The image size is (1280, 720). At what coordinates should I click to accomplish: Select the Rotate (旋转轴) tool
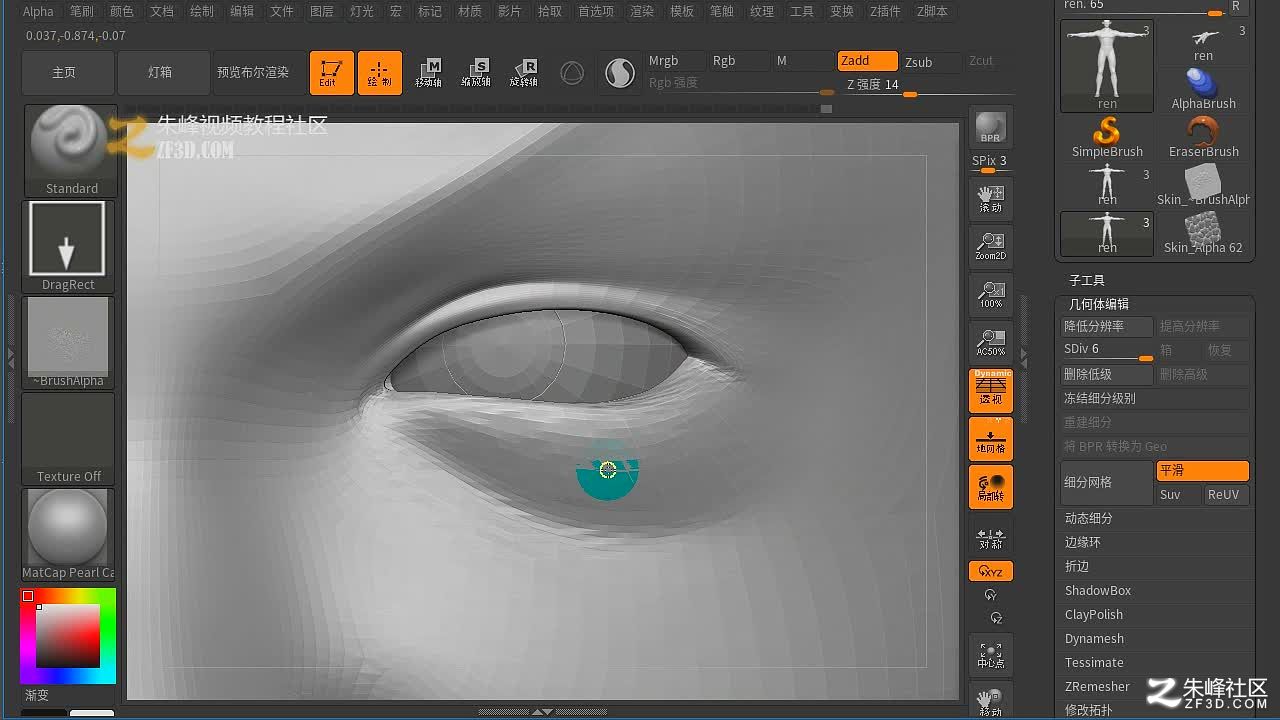point(523,72)
